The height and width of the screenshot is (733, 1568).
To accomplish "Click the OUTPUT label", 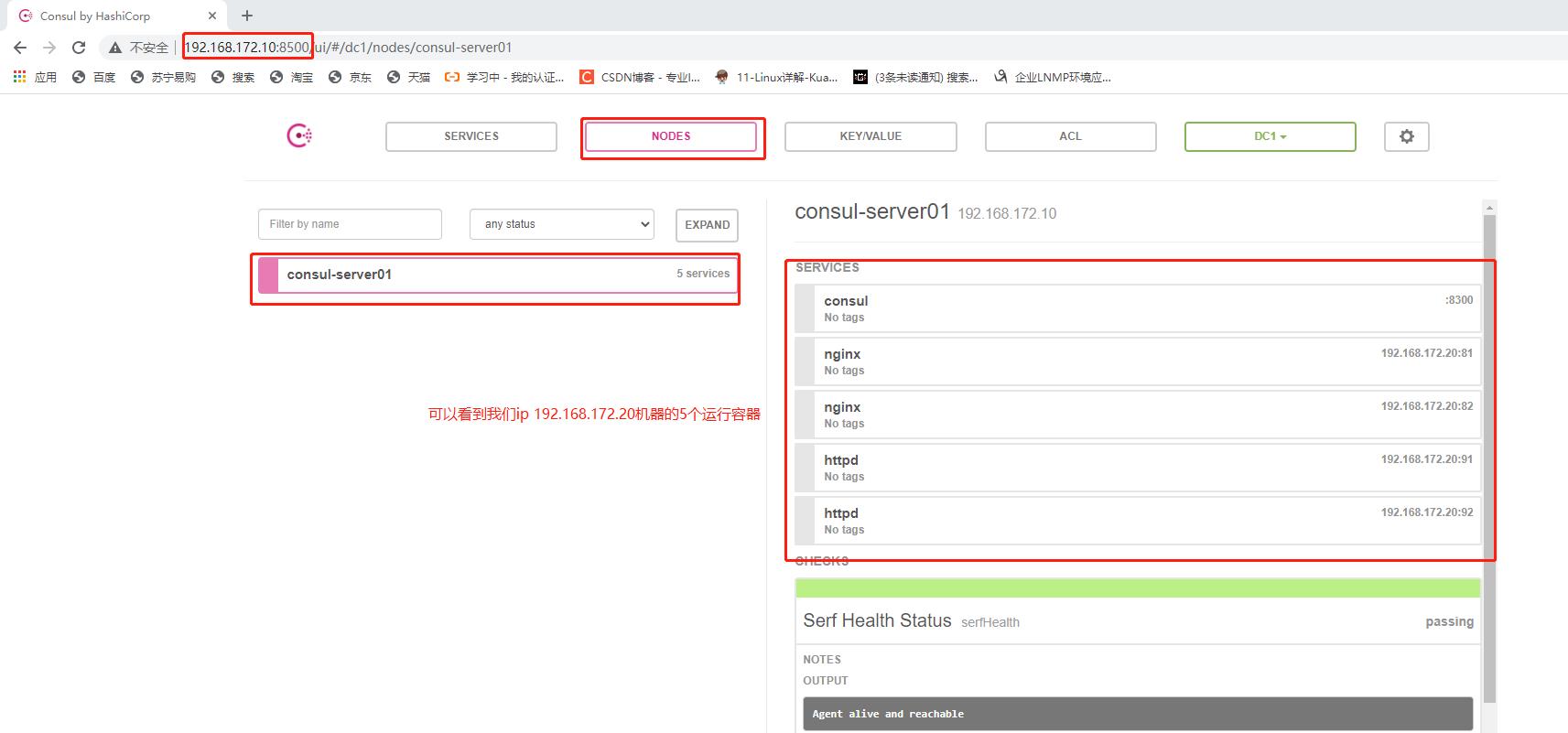I will pyautogui.click(x=826, y=681).
